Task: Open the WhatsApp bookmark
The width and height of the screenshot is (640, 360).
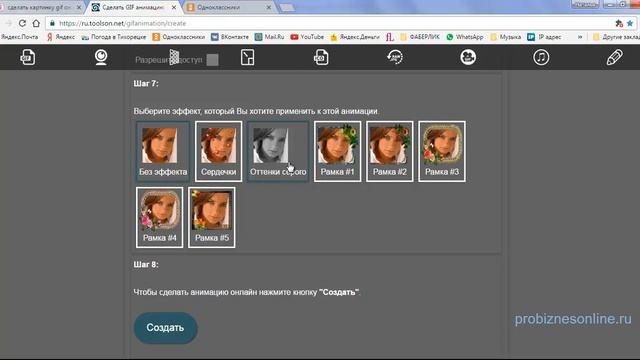Action: (x=464, y=37)
